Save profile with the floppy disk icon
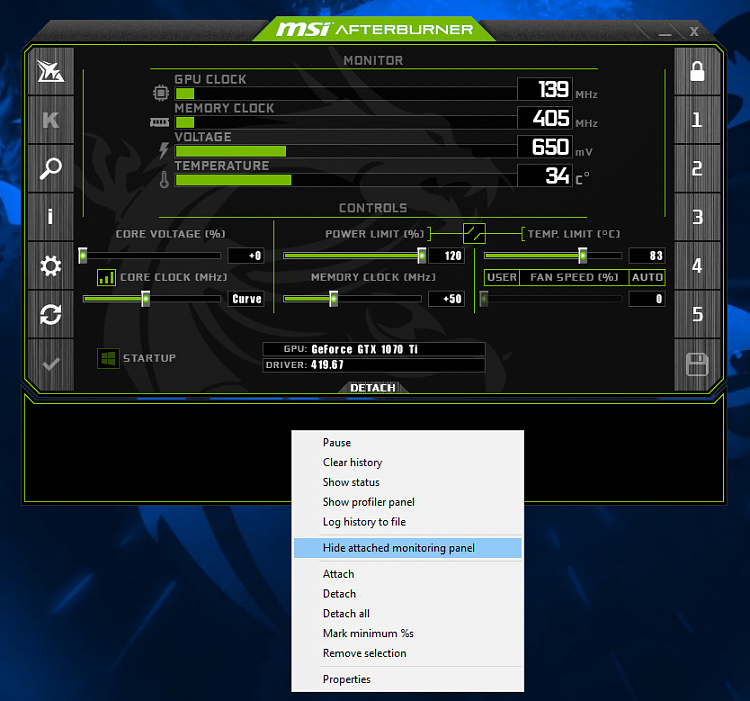 (x=697, y=364)
